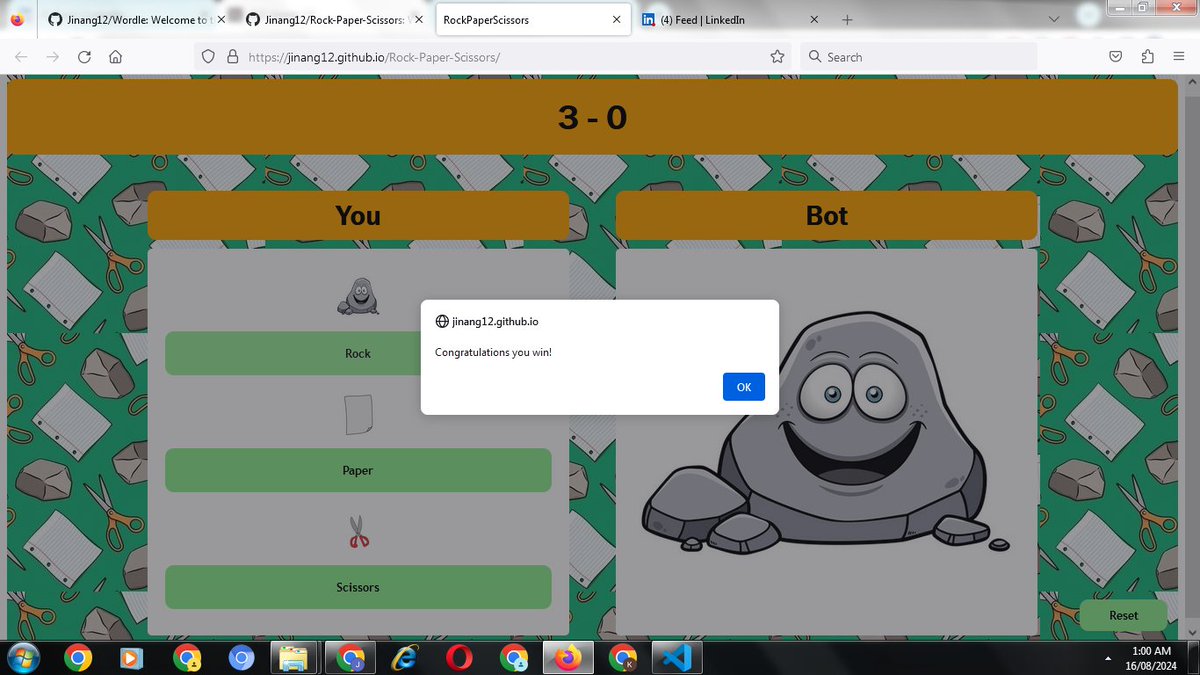
Task: Go forward one page
Action: 52,57
